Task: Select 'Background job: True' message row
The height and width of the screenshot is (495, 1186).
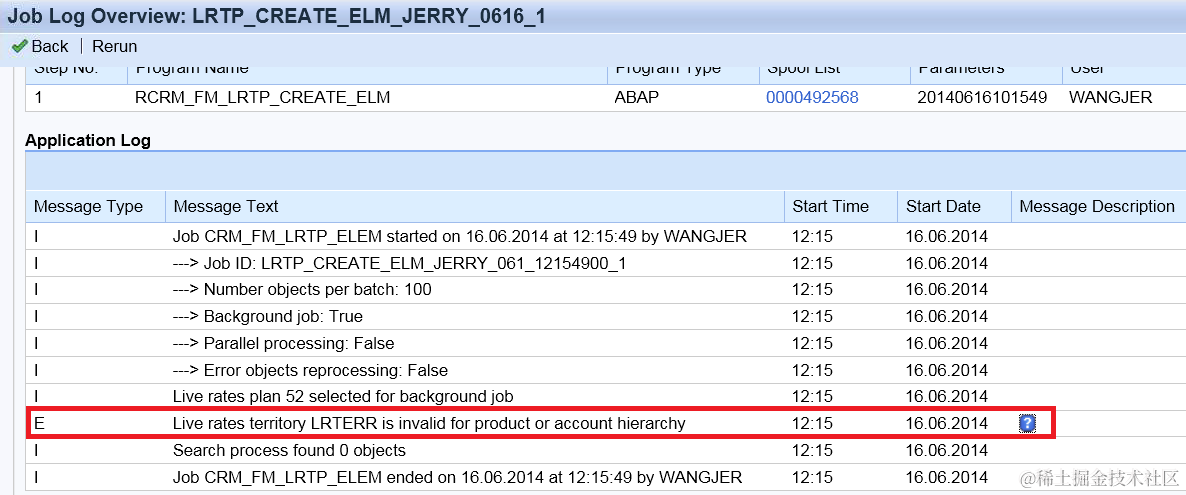Action: (x=605, y=316)
